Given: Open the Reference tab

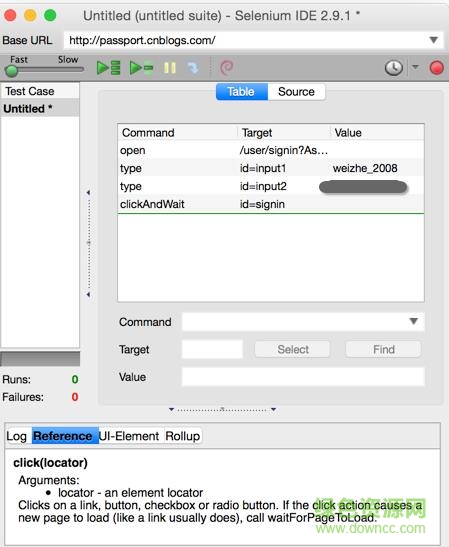Looking at the screenshot, I should [x=65, y=436].
